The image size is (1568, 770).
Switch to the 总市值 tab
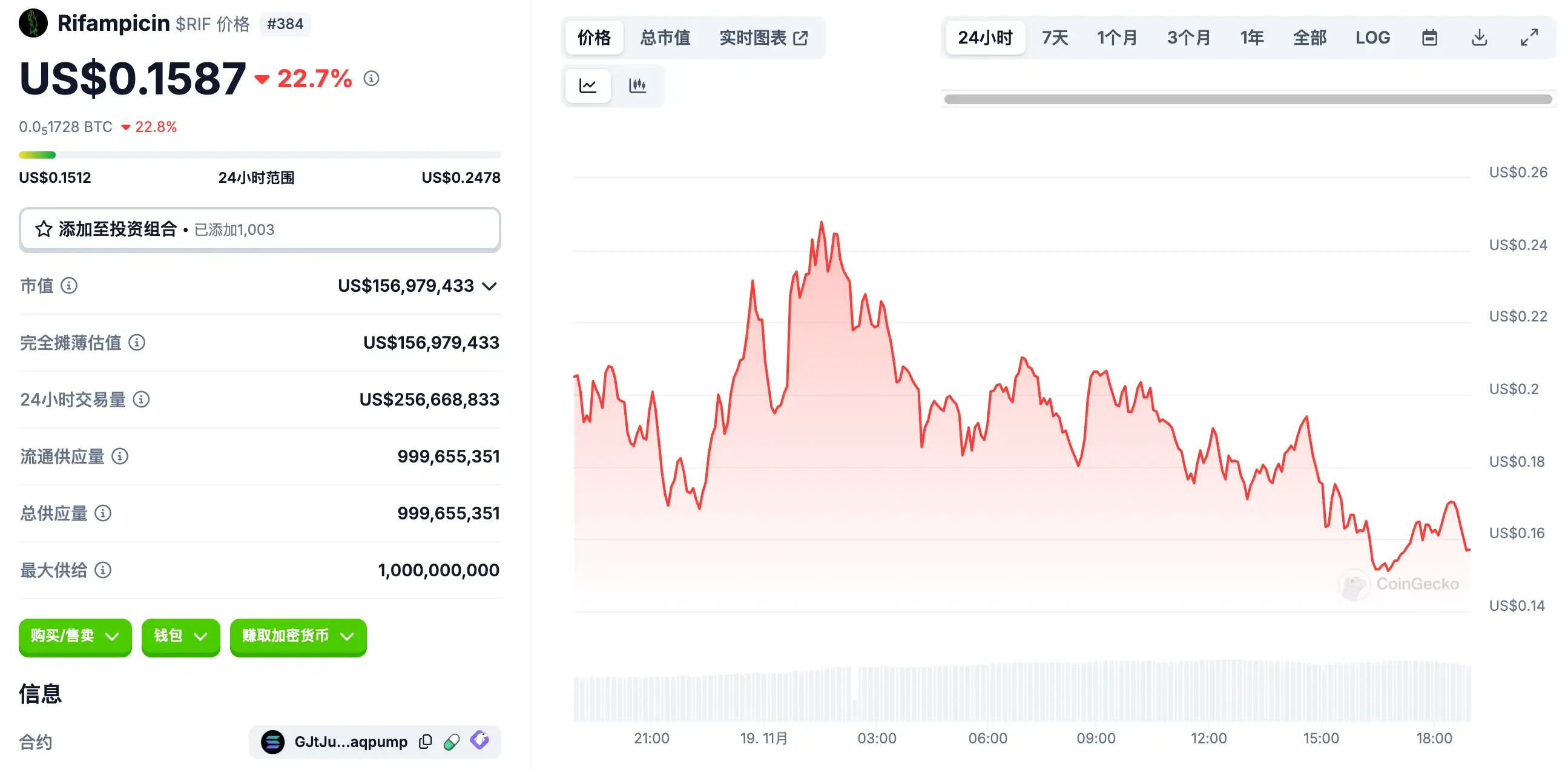[x=665, y=38]
